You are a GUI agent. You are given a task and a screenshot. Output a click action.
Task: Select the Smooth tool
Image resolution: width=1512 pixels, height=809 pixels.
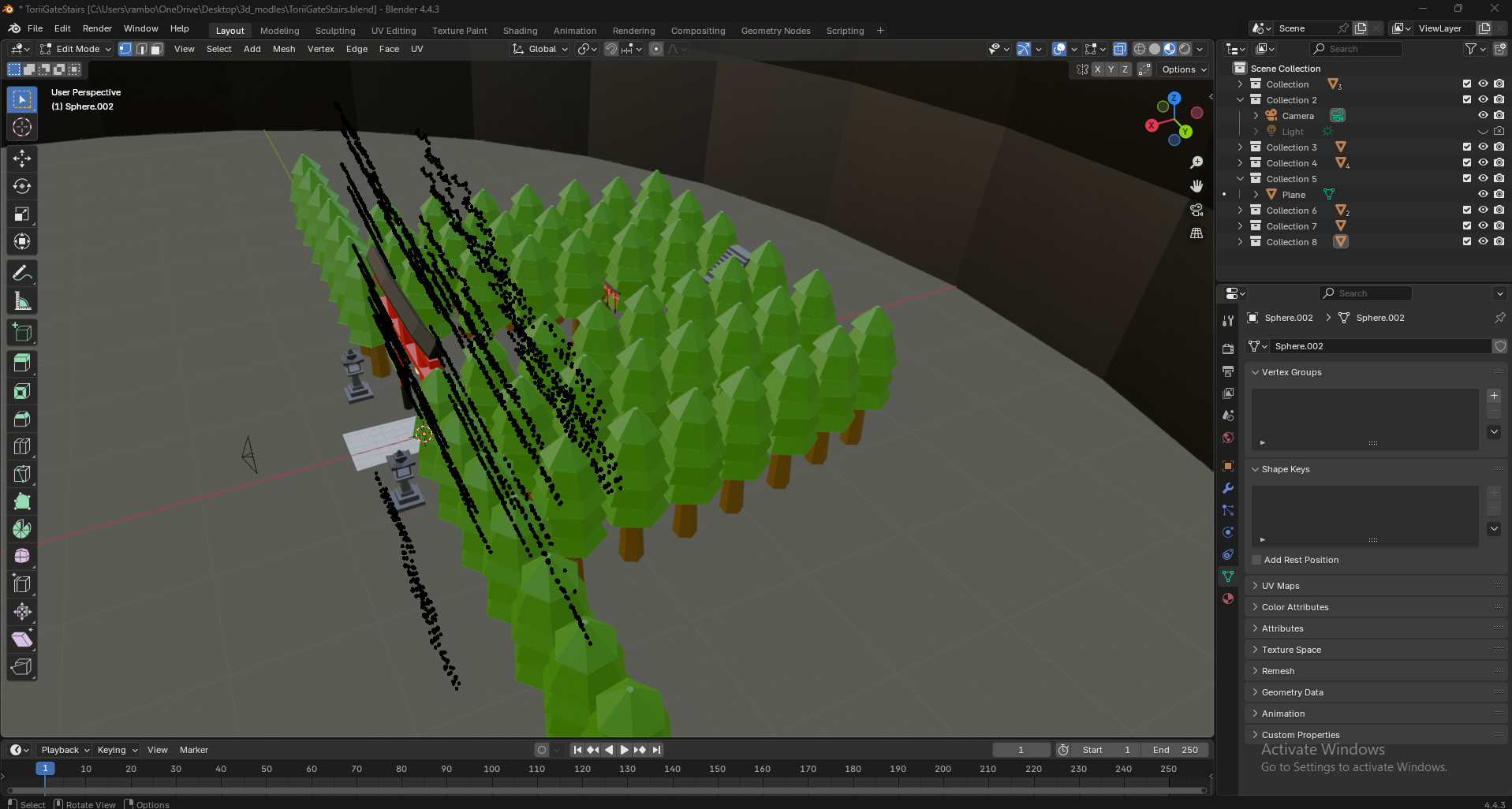coord(22,557)
